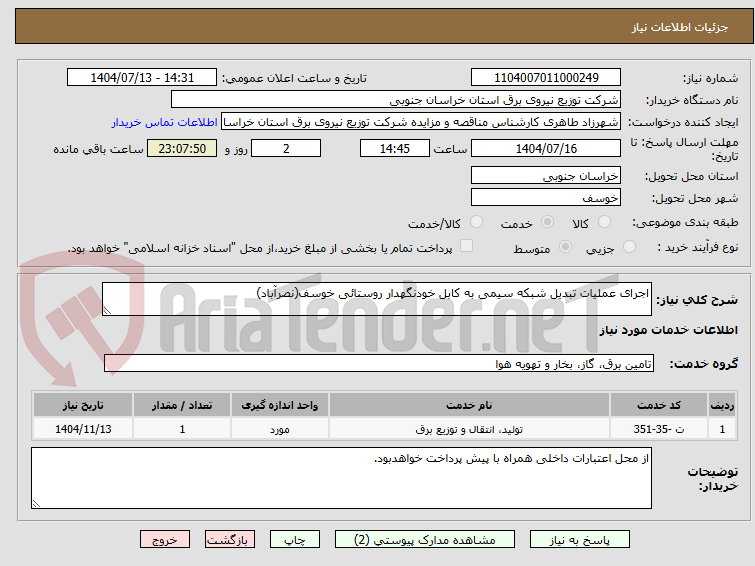The image size is (755, 566).
Task: Click the اطلاعات خدمات مورد نیاز heading
Action: [668, 330]
